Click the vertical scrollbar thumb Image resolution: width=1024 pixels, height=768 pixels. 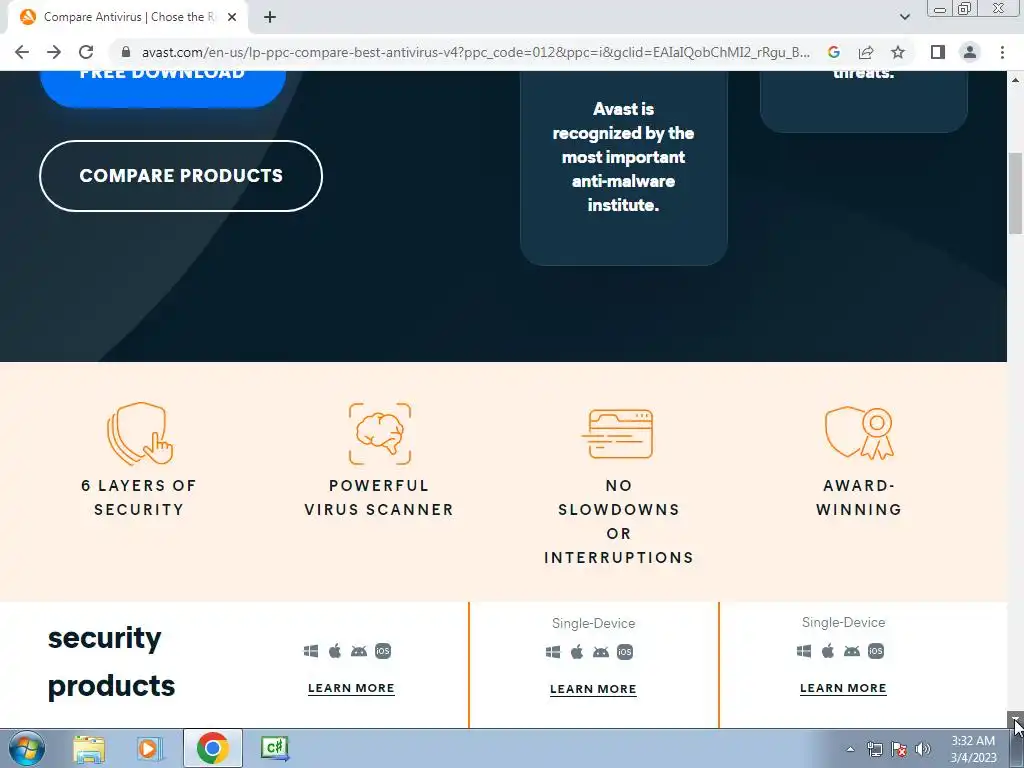tap(1015, 193)
